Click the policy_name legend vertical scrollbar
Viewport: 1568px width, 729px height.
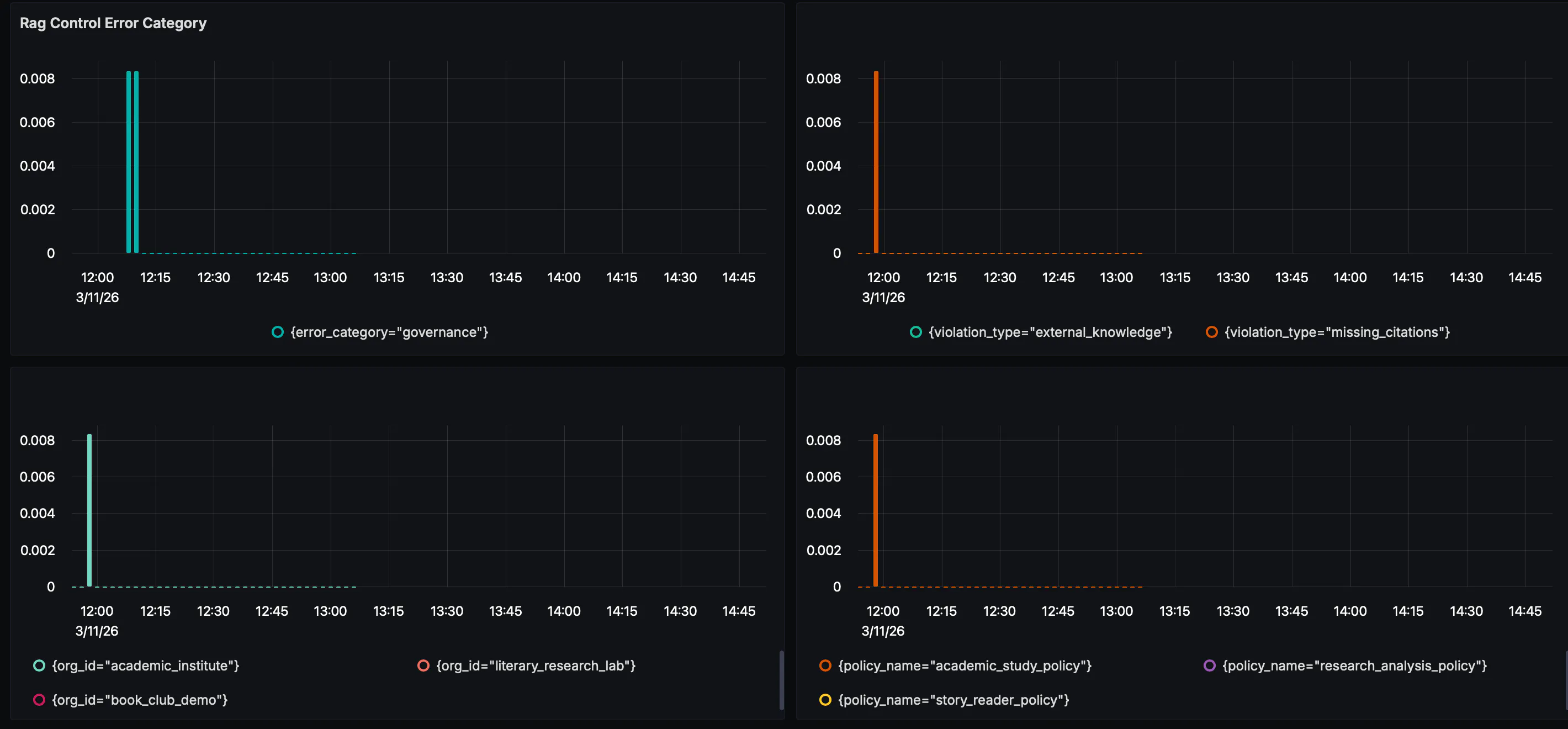click(1566, 680)
